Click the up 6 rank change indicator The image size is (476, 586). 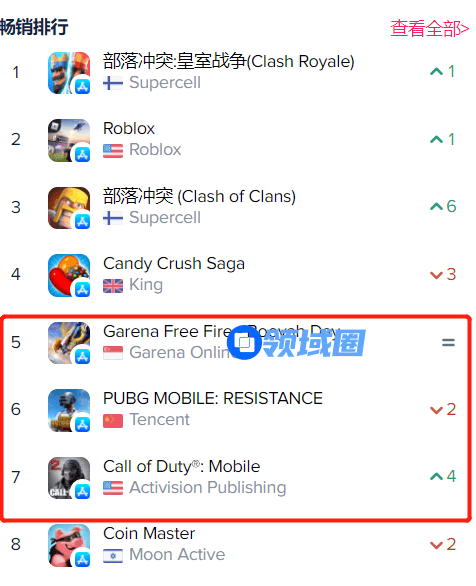tap(443, 206)
